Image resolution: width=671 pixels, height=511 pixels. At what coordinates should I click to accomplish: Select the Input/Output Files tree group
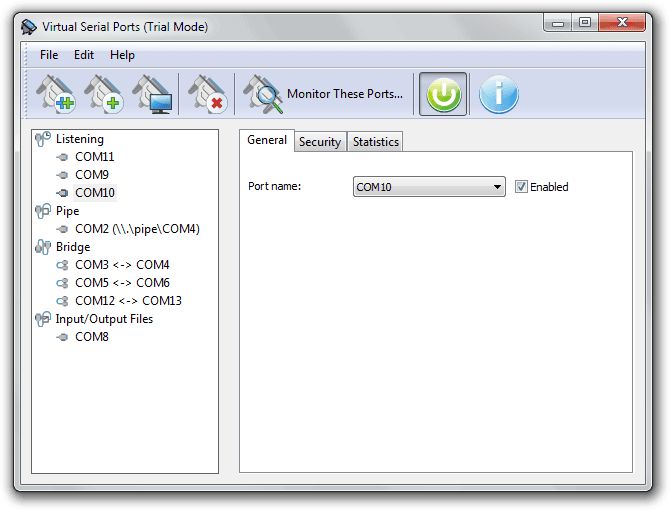[104, 319]
